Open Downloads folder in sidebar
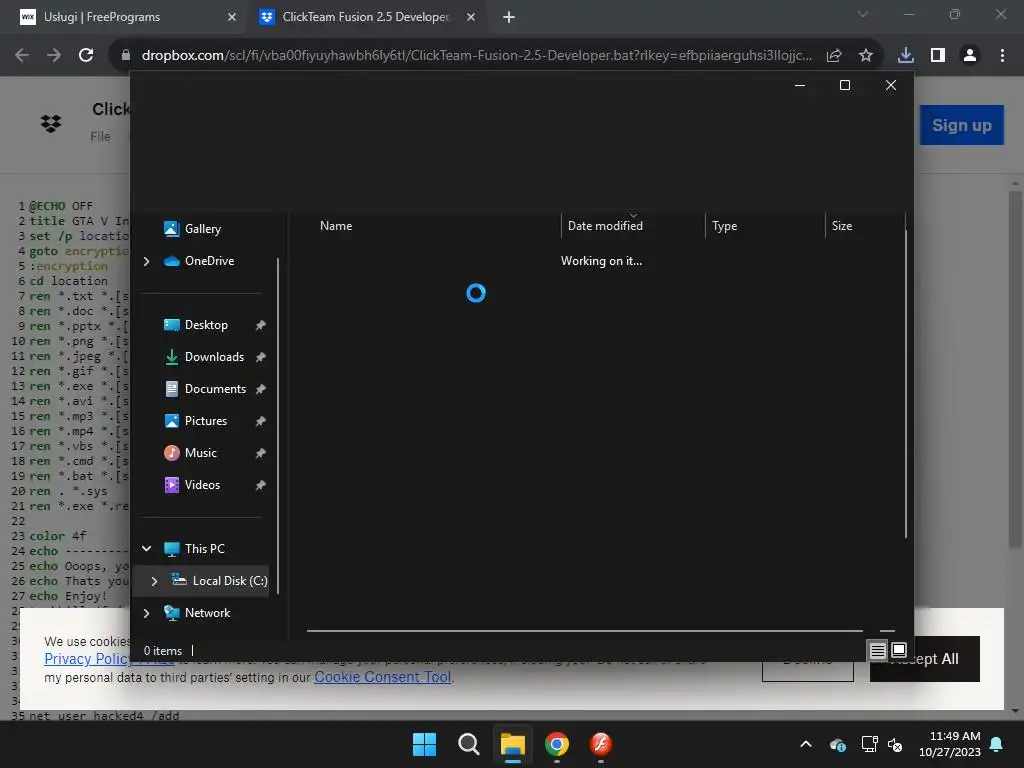Image resolution: width=1024 pixels, height=768 pixels. coord(214,357)
